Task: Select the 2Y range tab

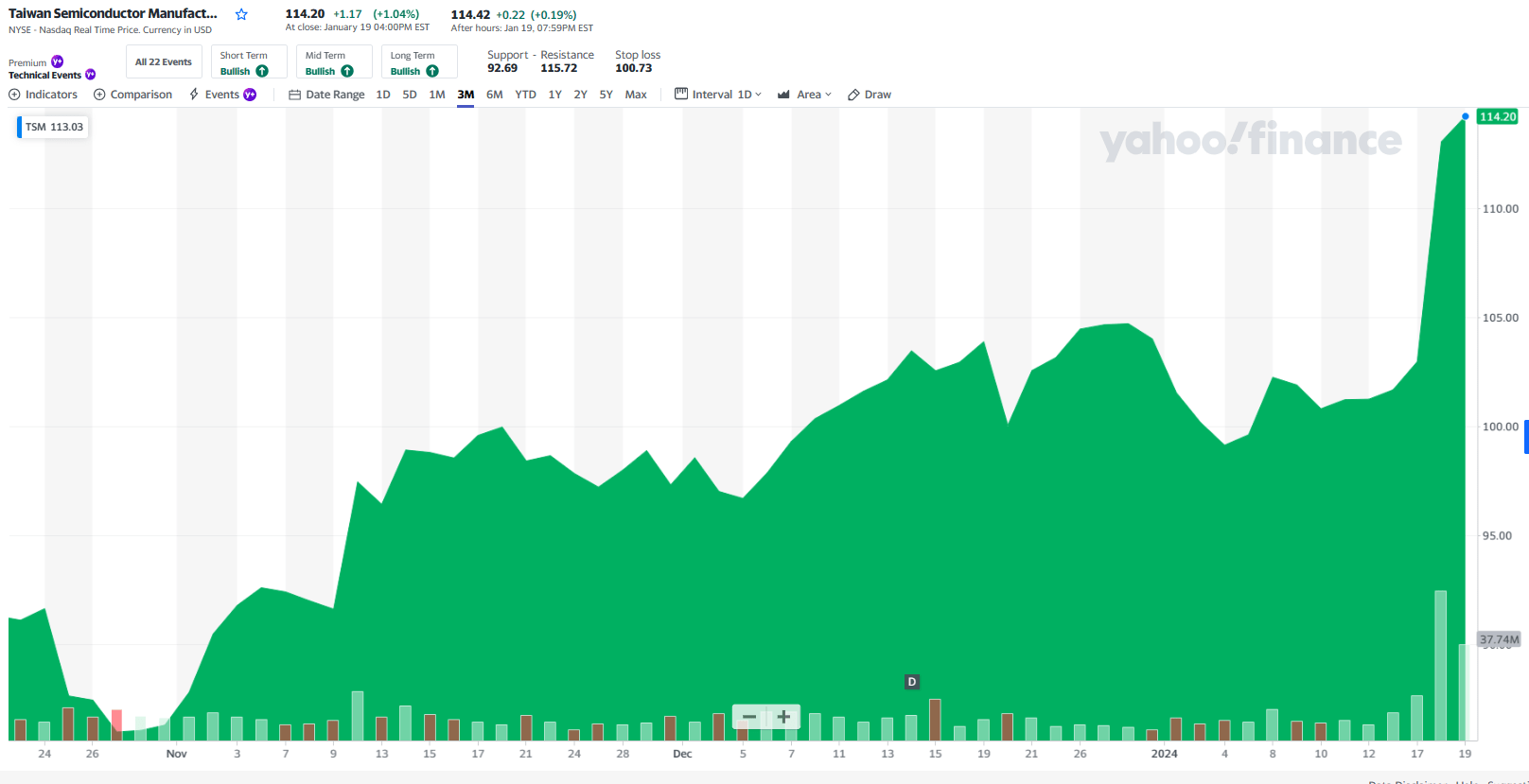Action: [581, 95]
